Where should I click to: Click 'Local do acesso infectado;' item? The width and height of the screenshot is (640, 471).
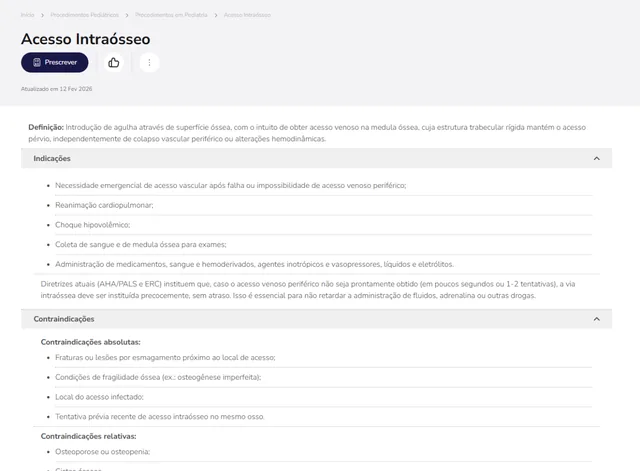(x=99, y=397)
